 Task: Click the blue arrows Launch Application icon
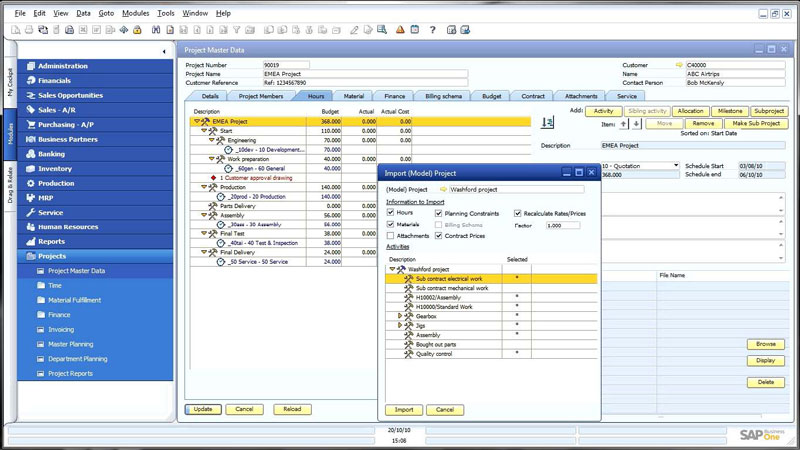123,30
